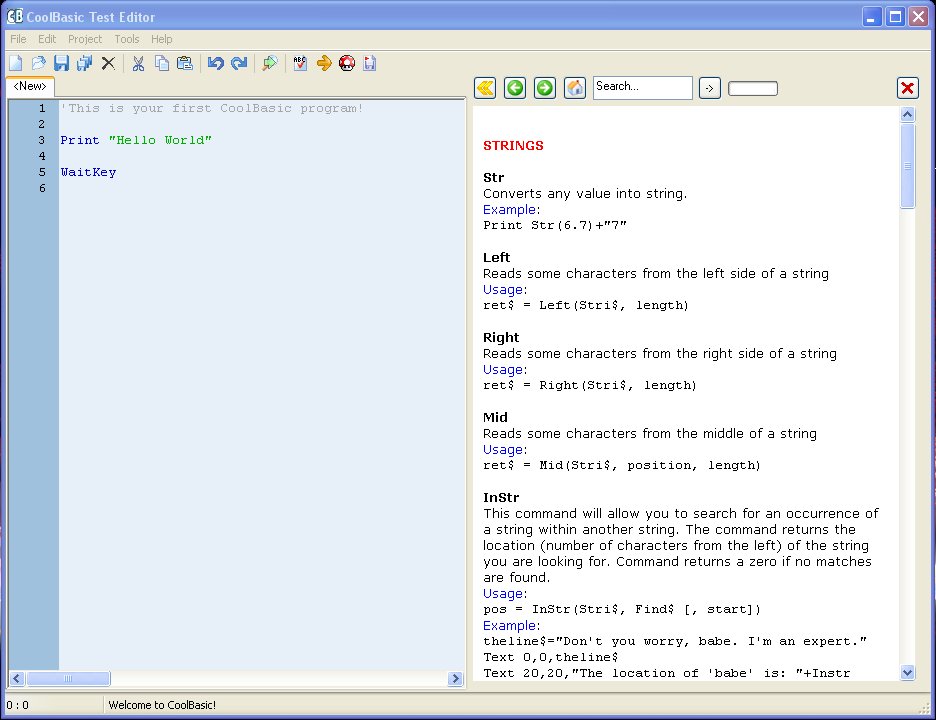Click the comment line 'This is your first CoolBasic program!
This screenshot has width=936, height=720.
212,108
